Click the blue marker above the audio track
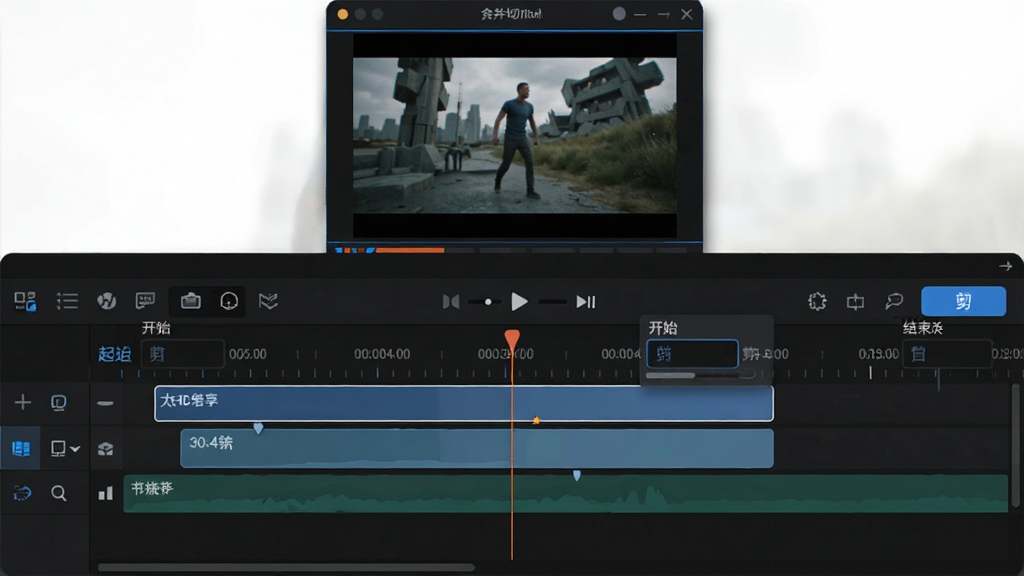Screen dimensions: 1024x576 tap(577, 475)
